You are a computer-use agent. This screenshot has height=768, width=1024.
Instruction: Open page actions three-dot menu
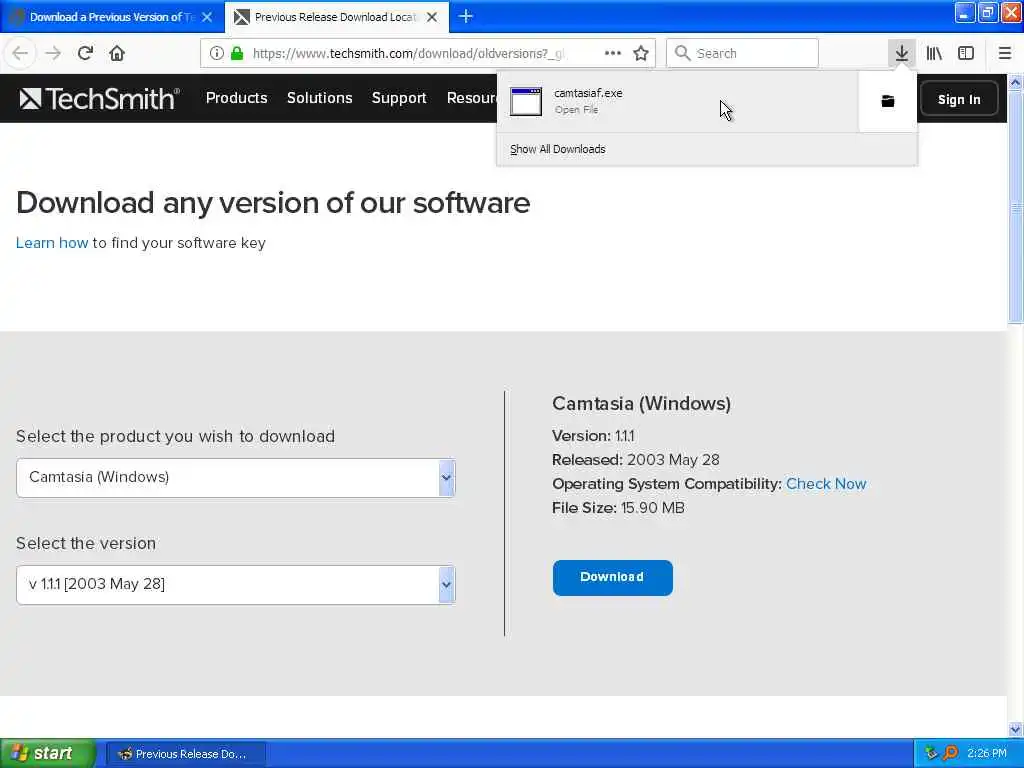click(x=613, y=53)
